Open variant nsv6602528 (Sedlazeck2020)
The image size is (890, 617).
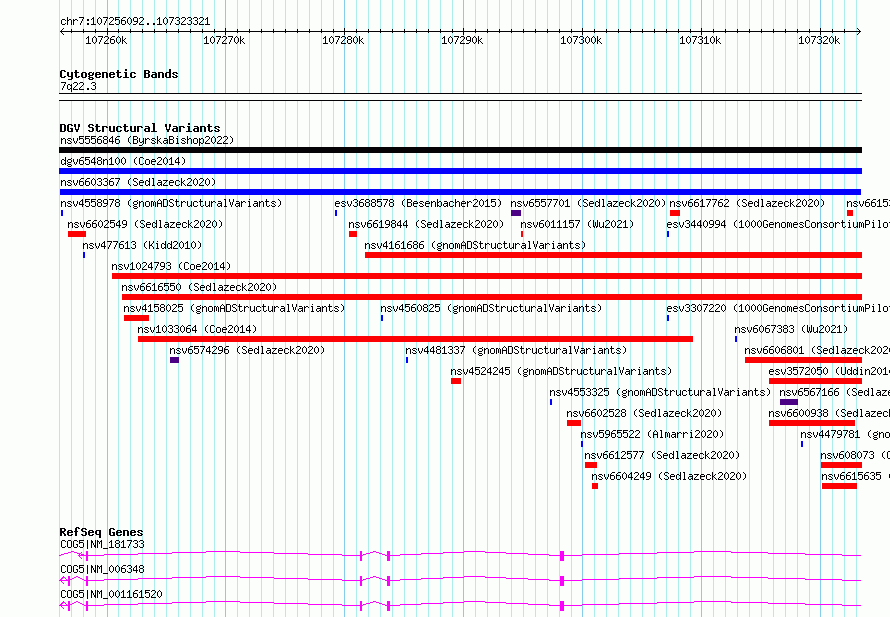(x=644, y=413)
